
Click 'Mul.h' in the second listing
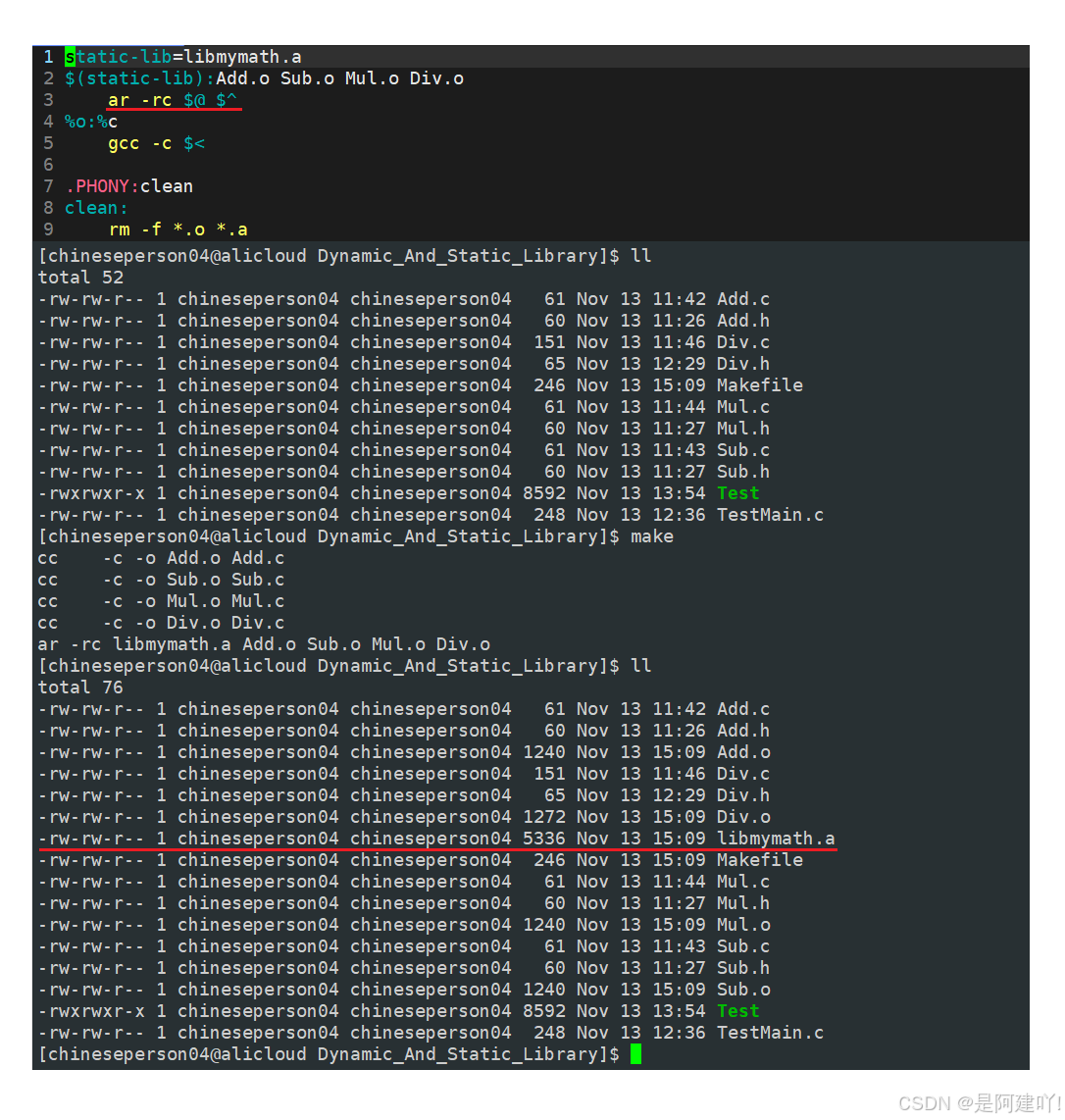coord(743,903)
